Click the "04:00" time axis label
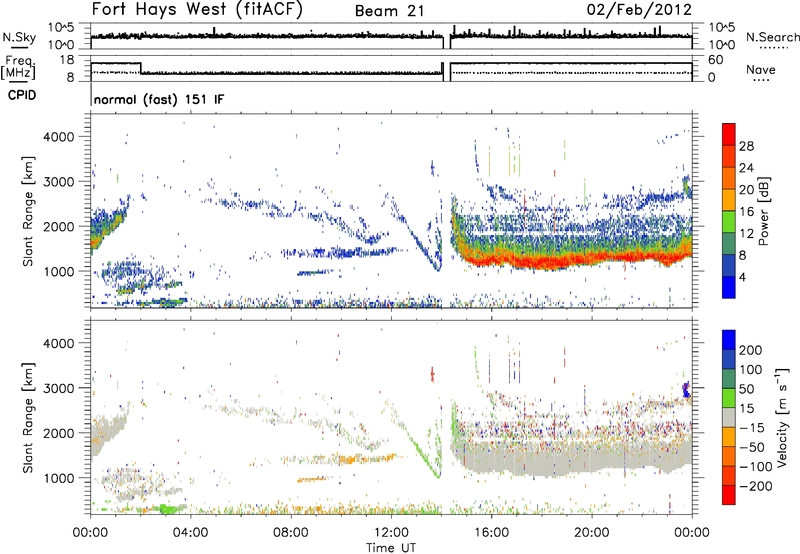 click(190, 533)
